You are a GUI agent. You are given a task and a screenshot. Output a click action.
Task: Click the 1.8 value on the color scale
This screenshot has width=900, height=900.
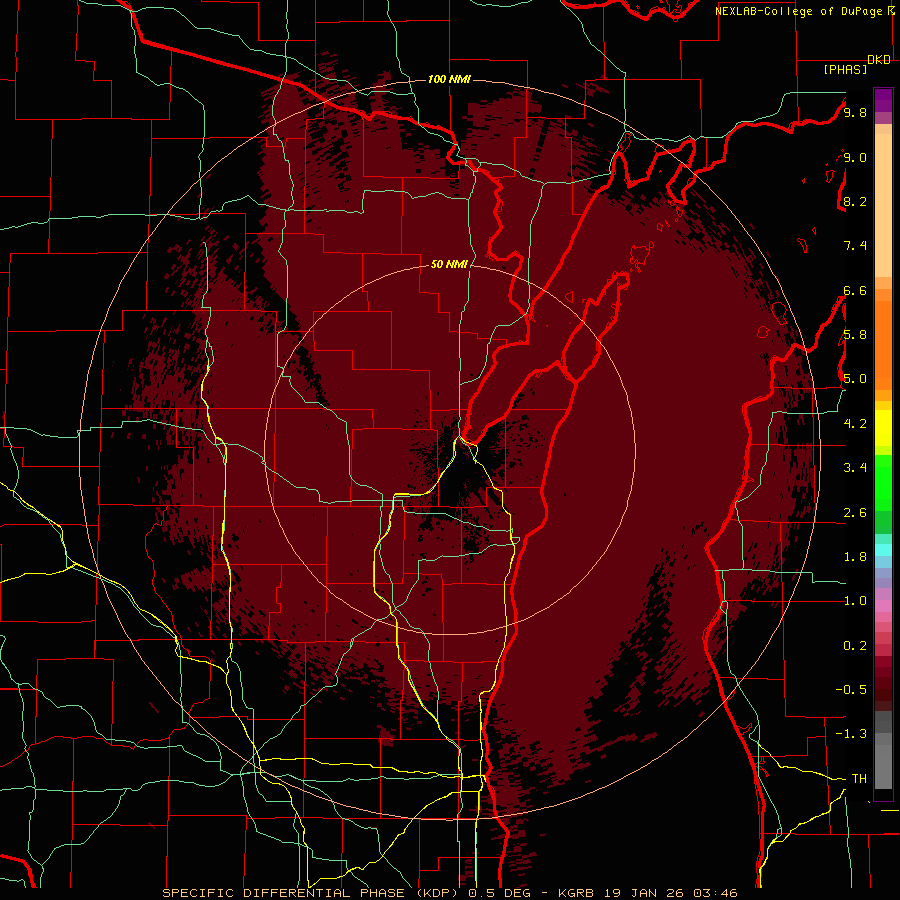(x=855, y=557)
